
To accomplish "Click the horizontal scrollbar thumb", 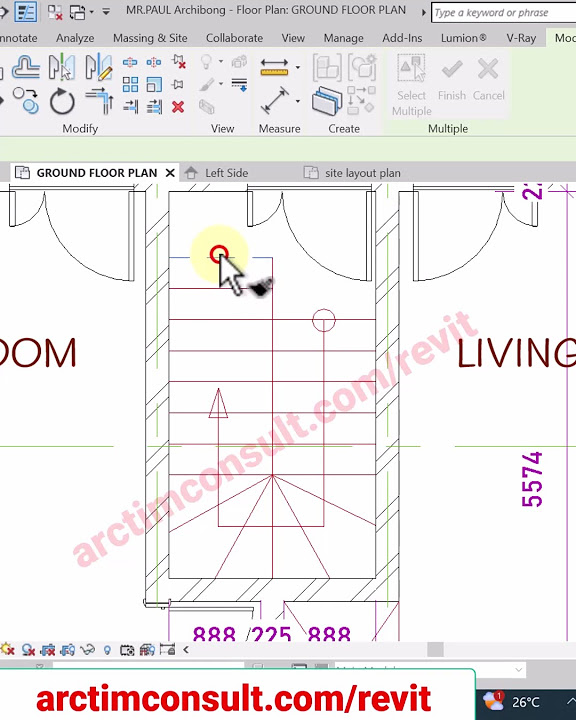I will [x=435, y=649].
